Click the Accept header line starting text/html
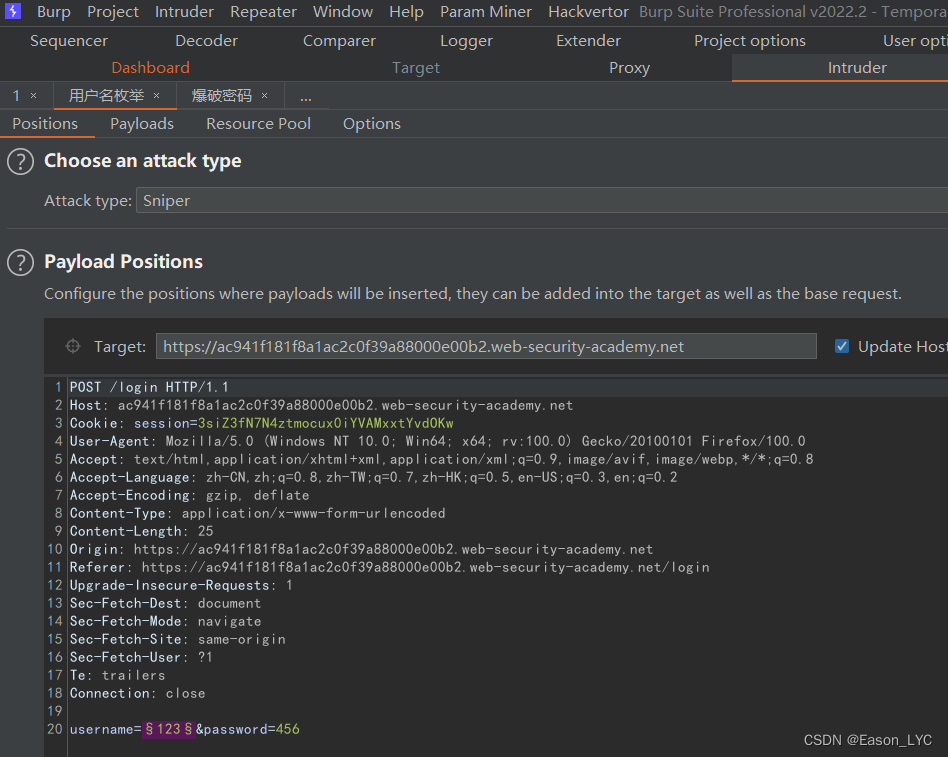The image size is (948, 757). coord(441,460)
